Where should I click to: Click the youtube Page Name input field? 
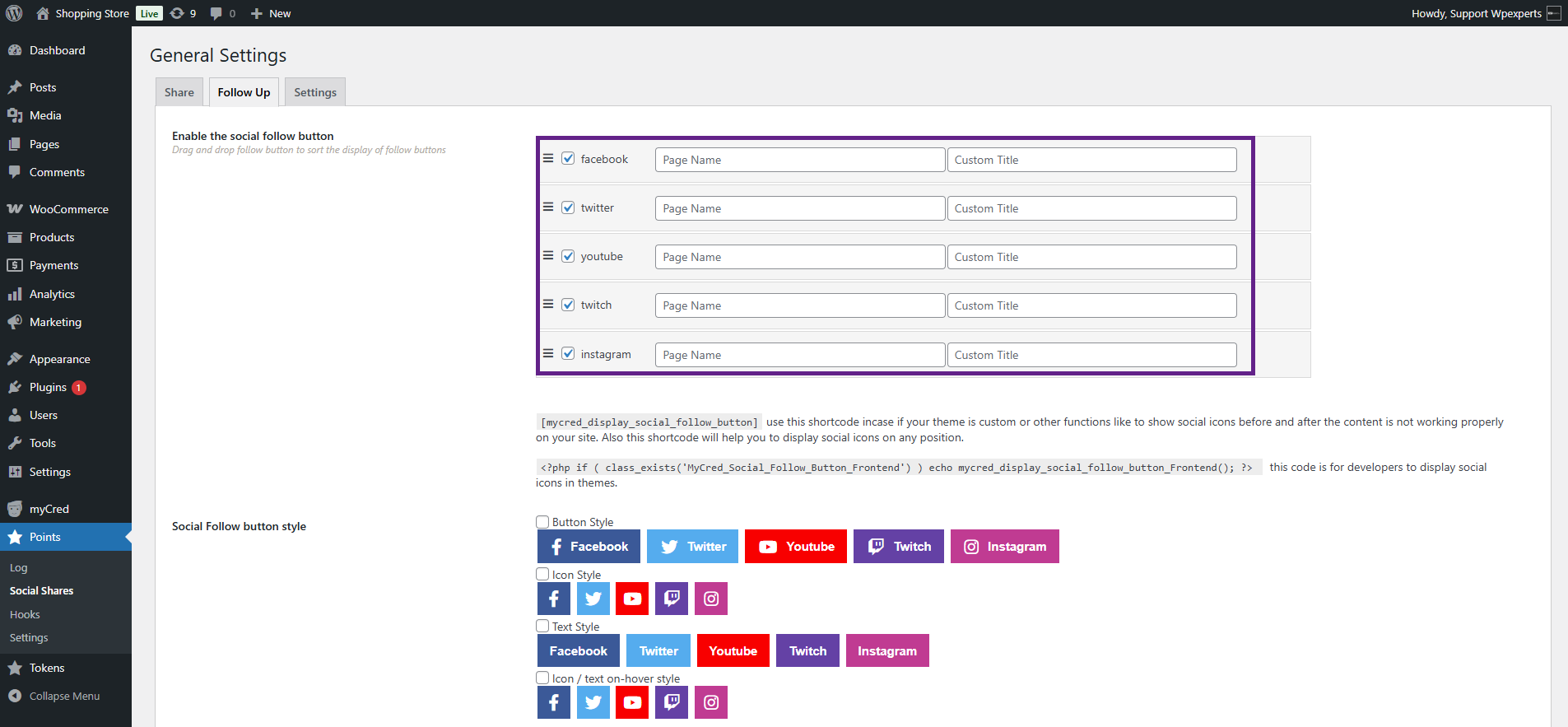coord(799,257)
